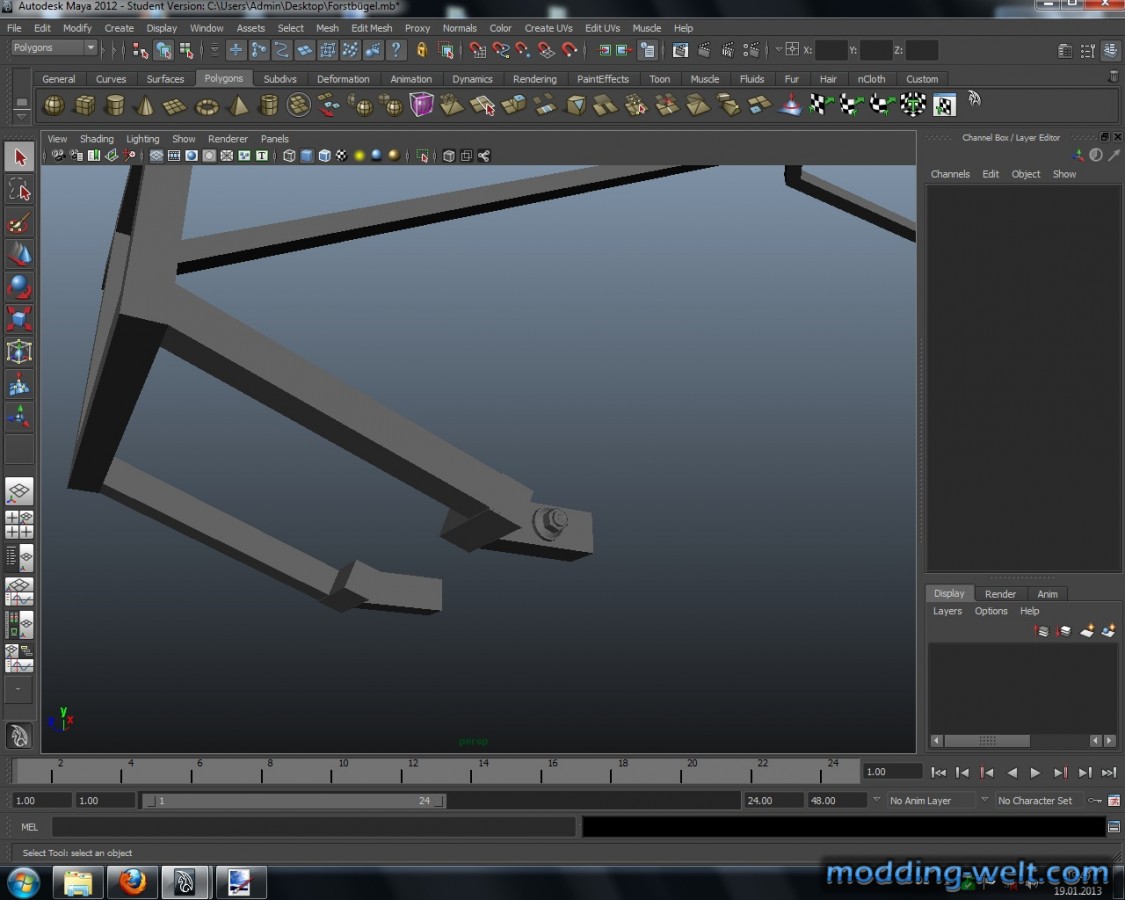Create a polygon cylinder from shelf
Viewport: 1125px width, 900px height.
click(x=115, y=106)
